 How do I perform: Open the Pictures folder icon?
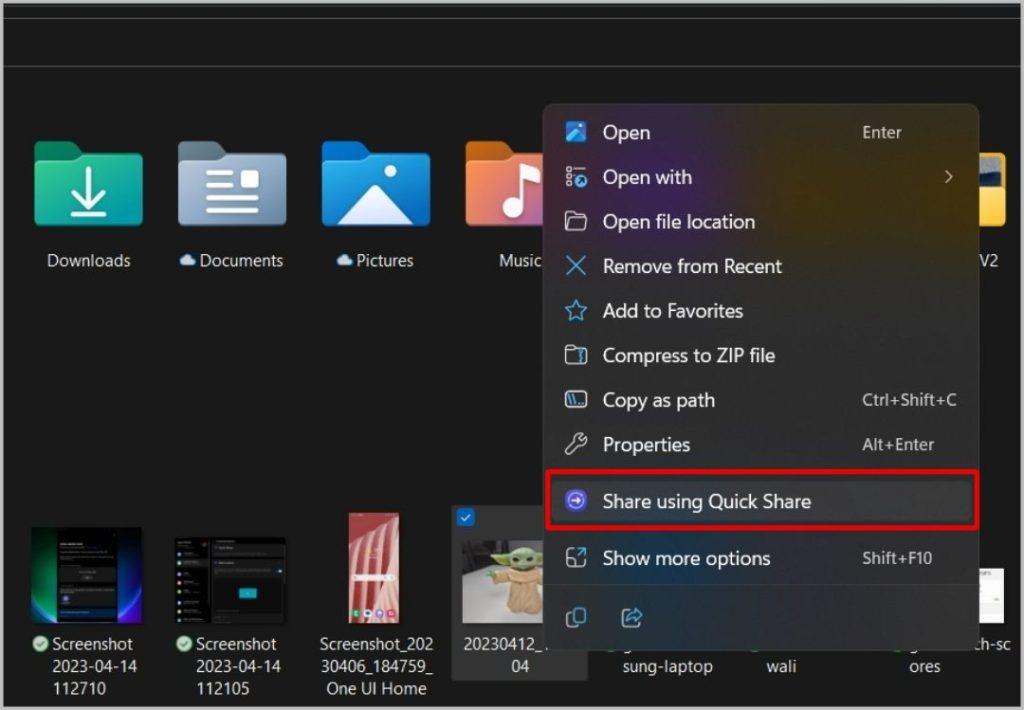(x=376, y=184)
